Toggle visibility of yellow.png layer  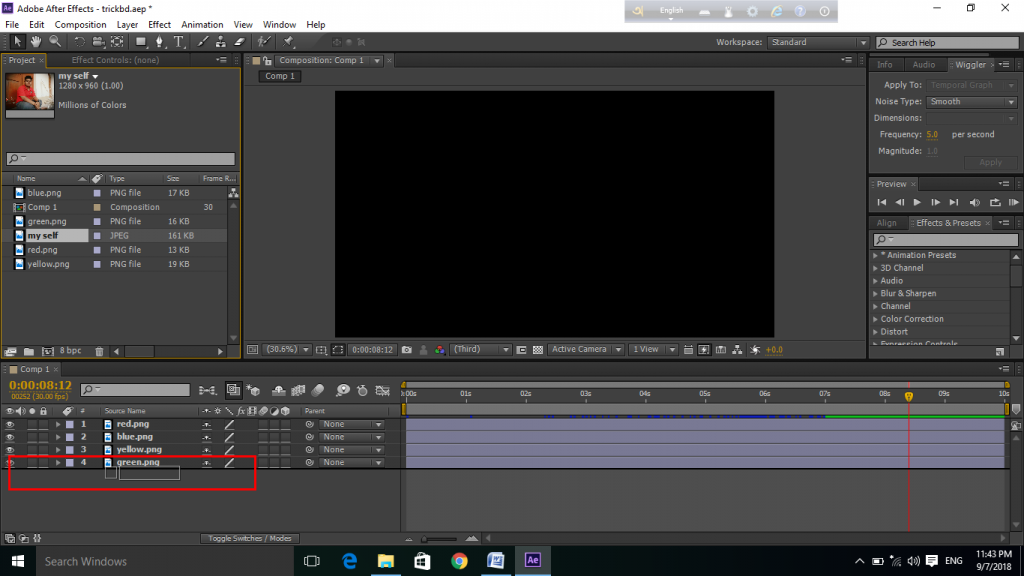click(10, 450)
